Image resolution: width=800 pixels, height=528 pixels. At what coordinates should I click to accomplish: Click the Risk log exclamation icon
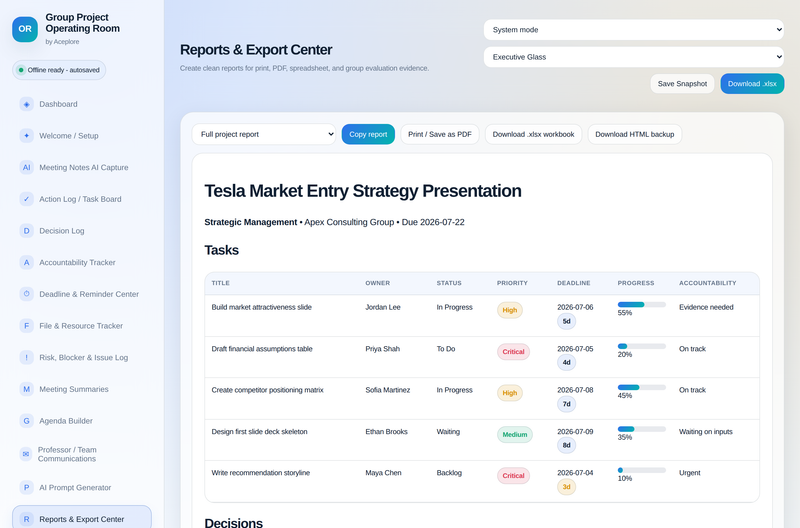point(27,357)
